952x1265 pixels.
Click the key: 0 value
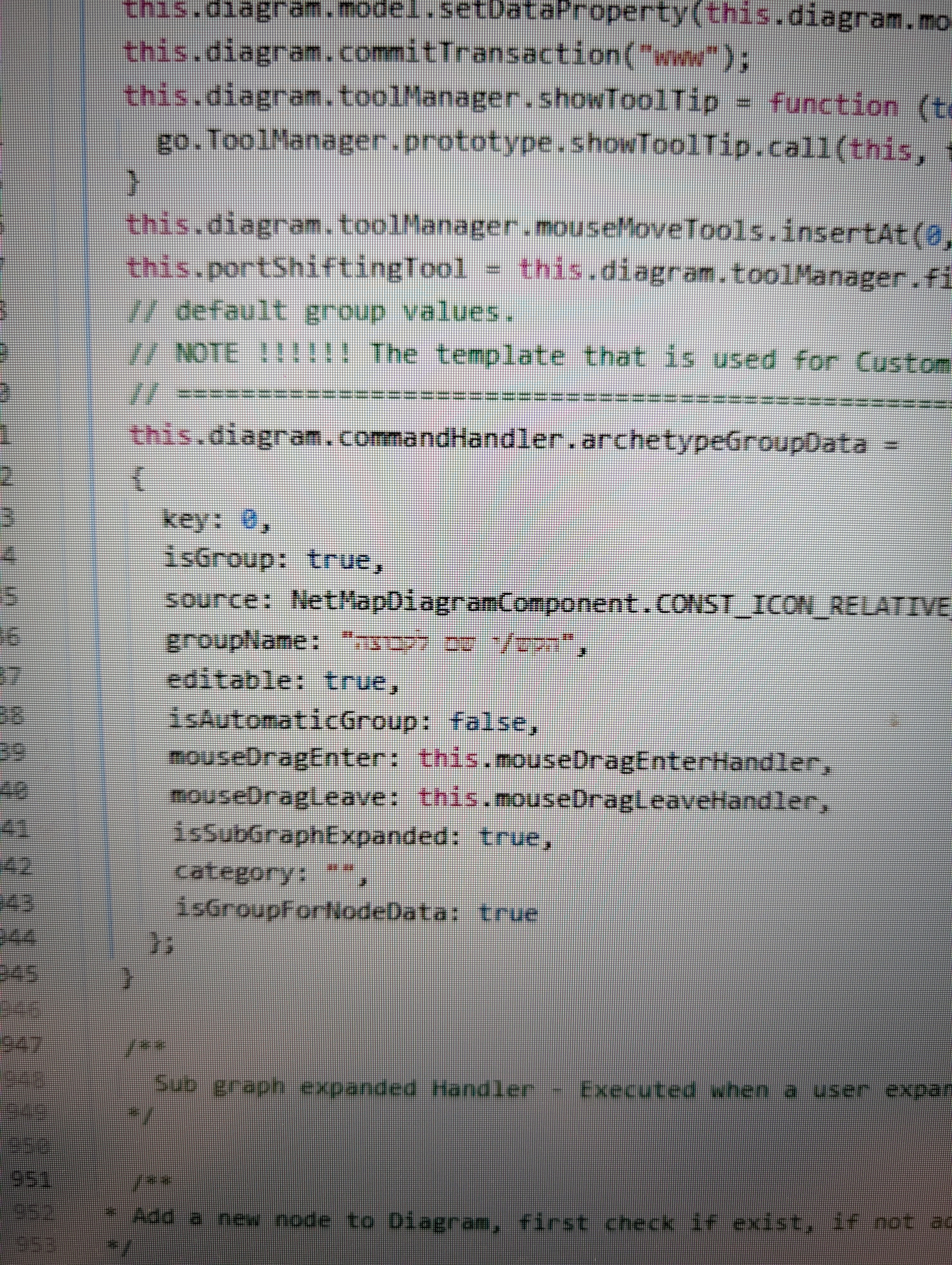coord(250,519)
